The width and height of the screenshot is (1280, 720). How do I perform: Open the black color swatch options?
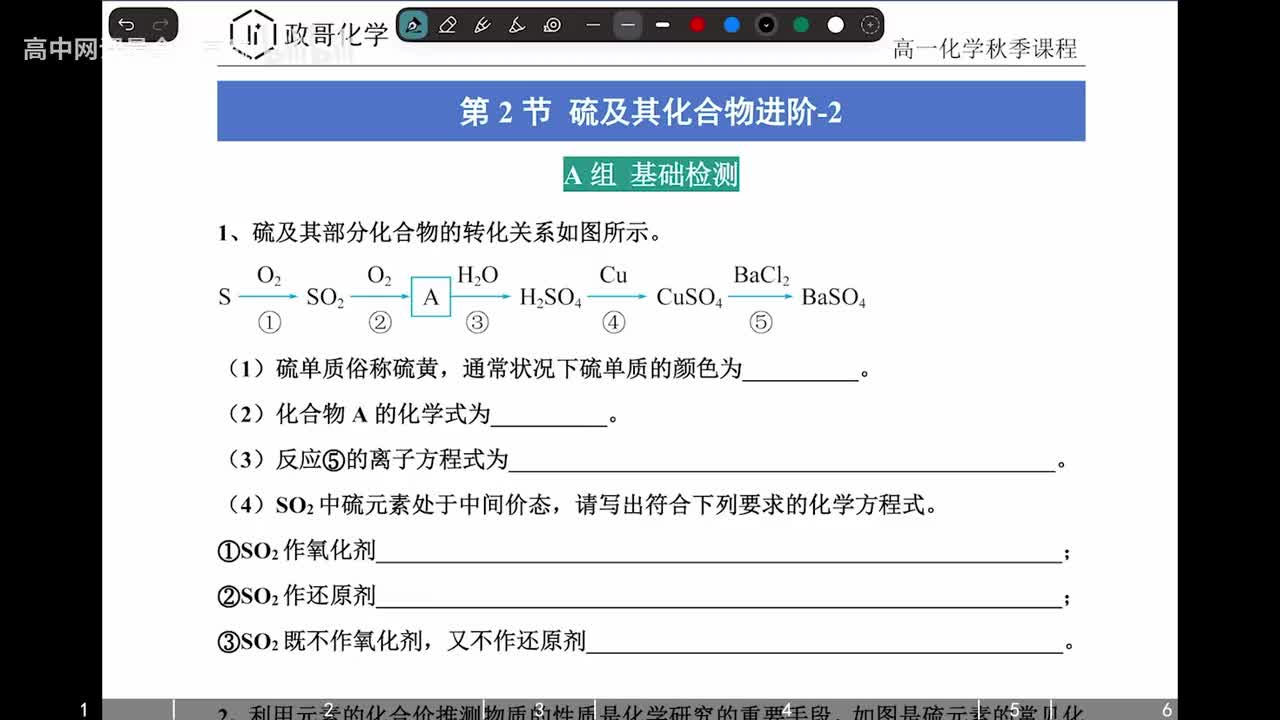pos(766,25)
